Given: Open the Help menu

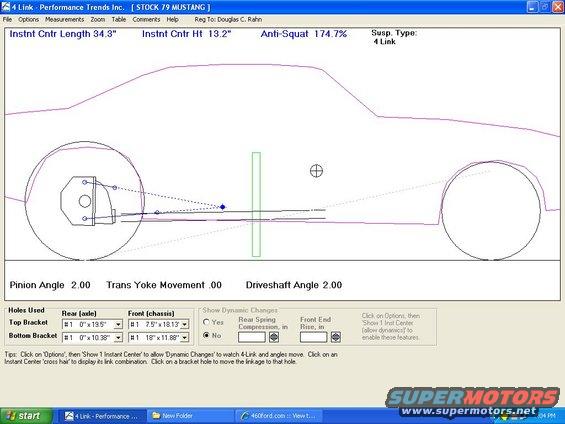Looking at the screenshot, I should tap(172, 19).
